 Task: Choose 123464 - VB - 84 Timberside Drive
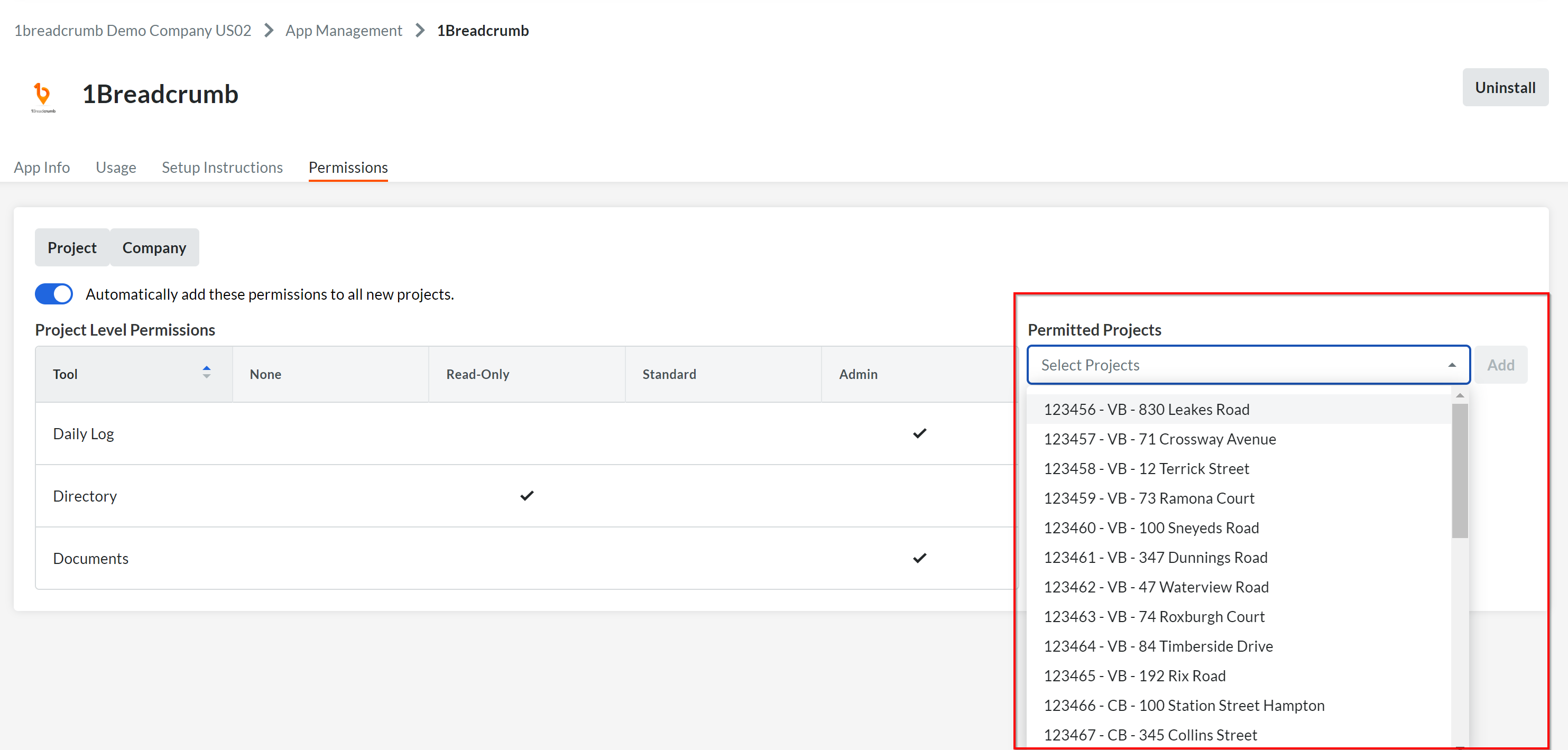[x=1239, y=646]
